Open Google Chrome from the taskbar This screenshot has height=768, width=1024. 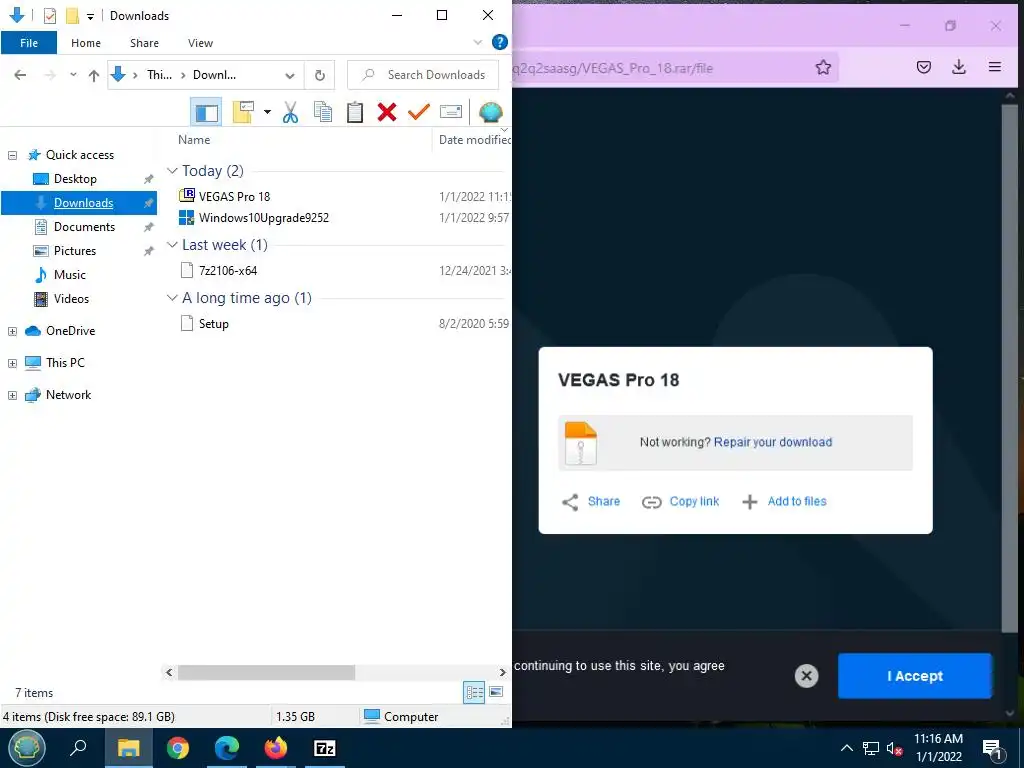pos(177,748)
